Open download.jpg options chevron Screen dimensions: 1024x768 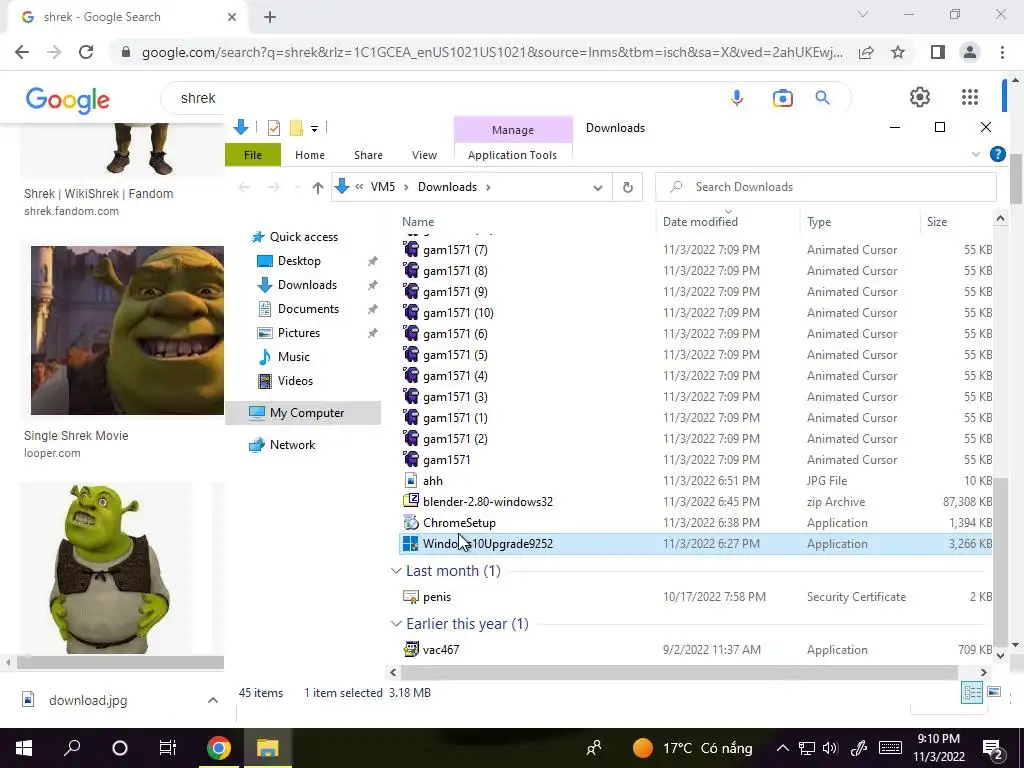[212, 700]
